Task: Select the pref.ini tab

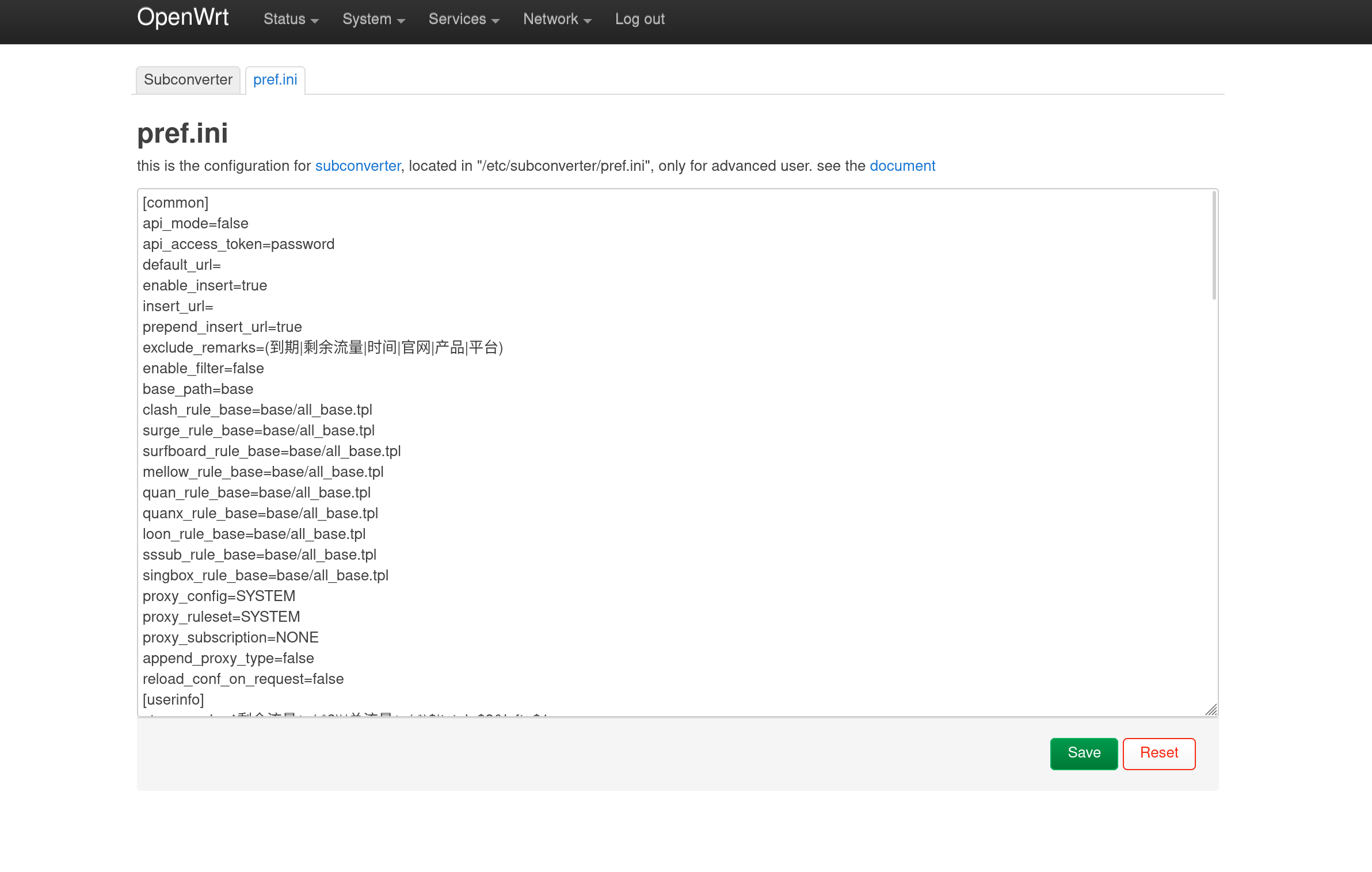Action: [x=275, y=80]
